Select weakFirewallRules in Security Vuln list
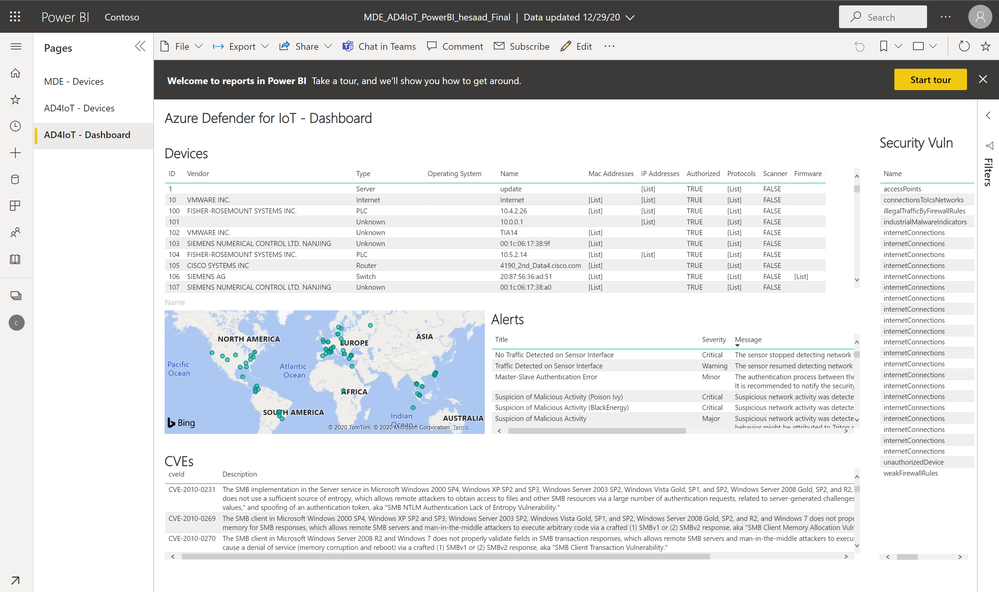Screen dimensions: 999x592 [928, 473]
